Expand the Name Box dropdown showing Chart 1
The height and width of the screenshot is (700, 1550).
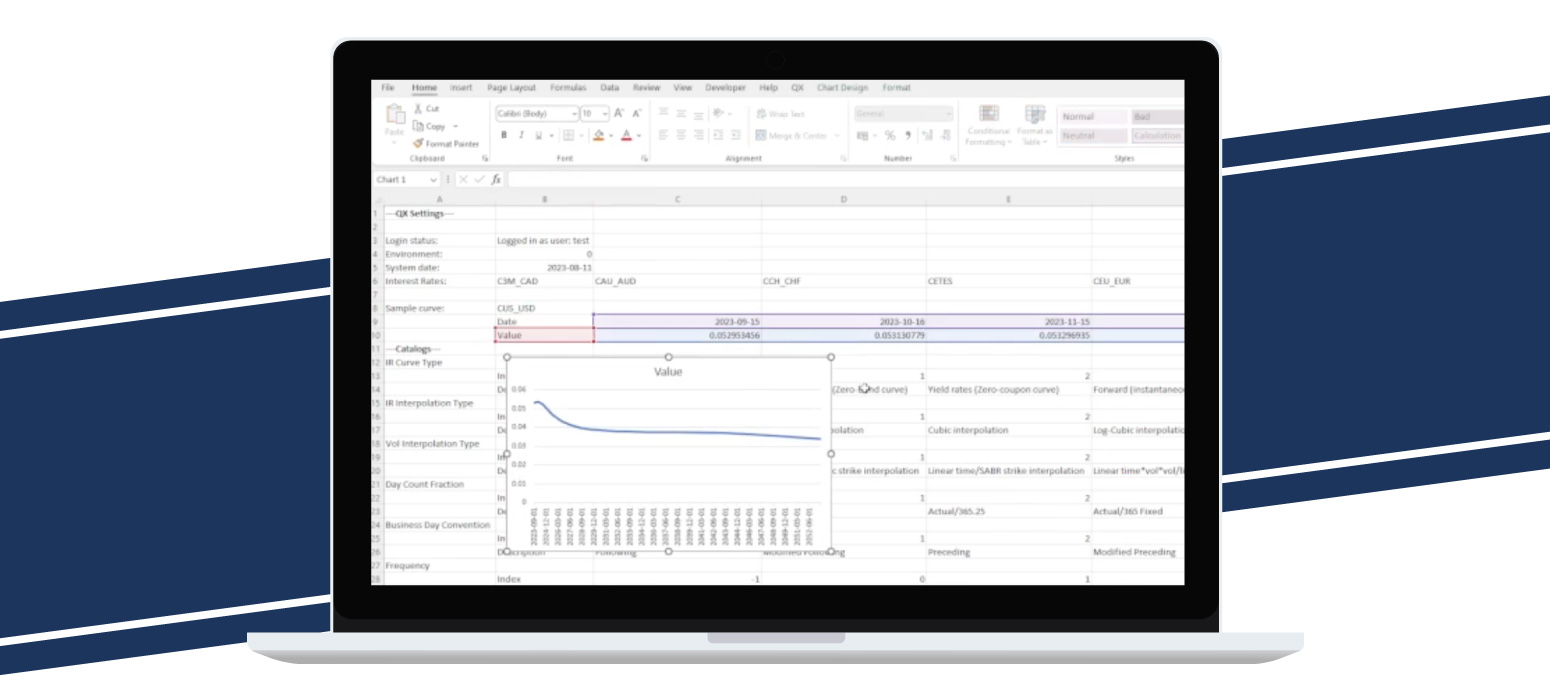coord(433,179)
